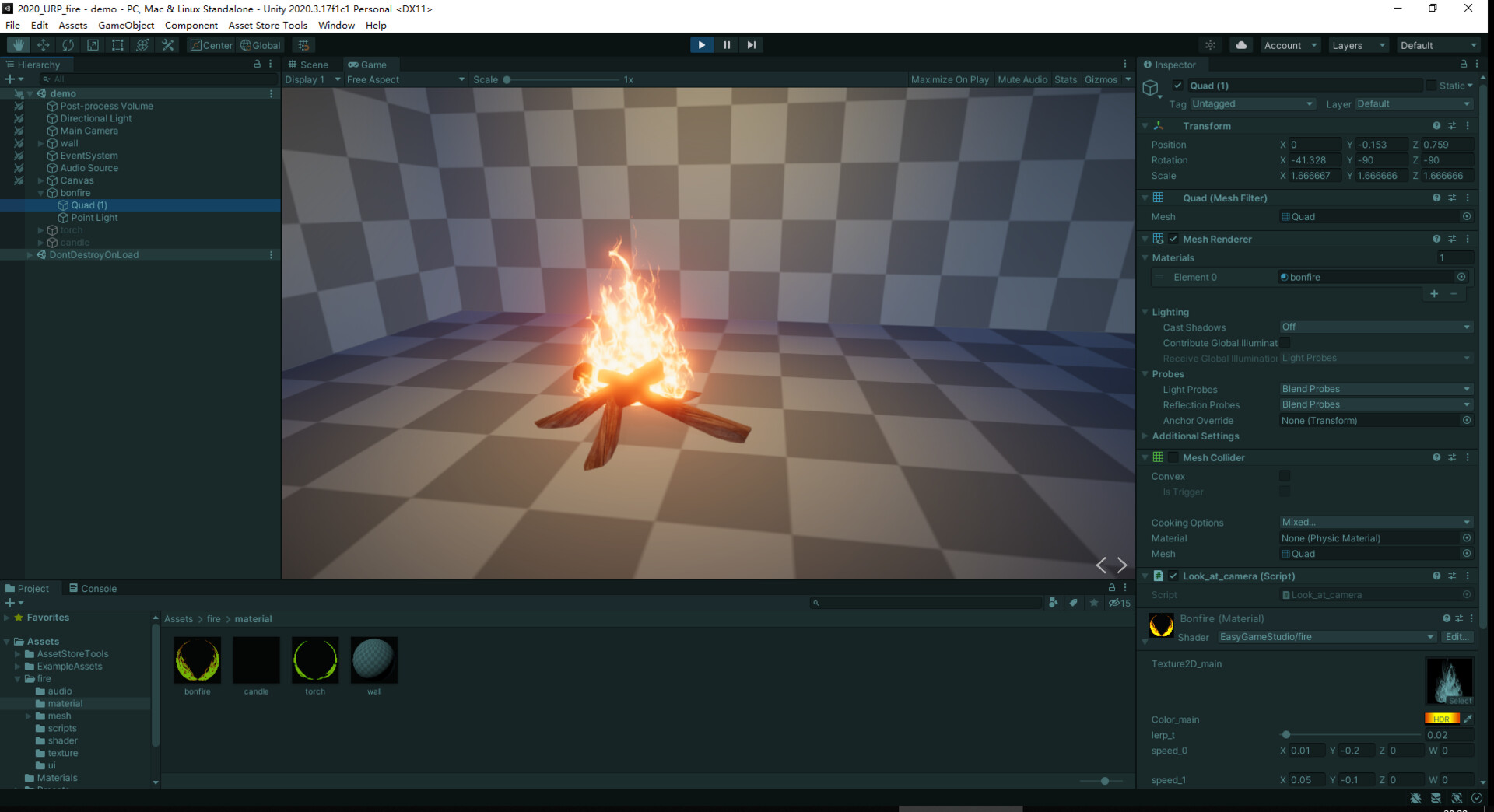The image size is (1494, 812).
Task: Click the Stats button in Game view
Action: click(1065, 79)
